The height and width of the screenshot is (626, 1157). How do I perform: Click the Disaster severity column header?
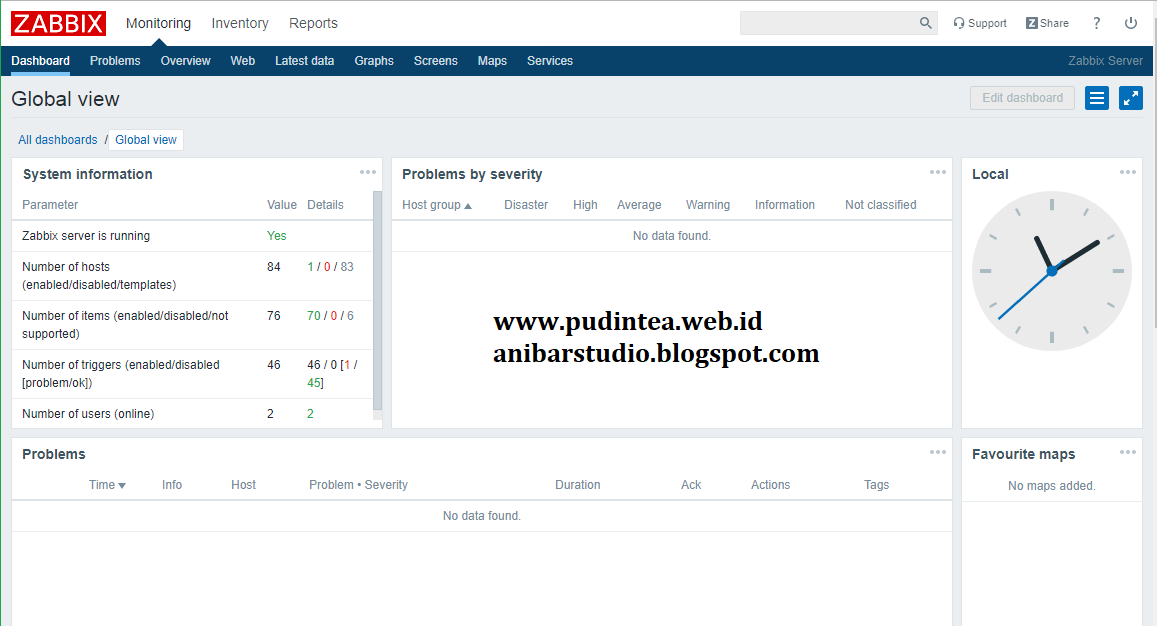[x=526, y=204]
